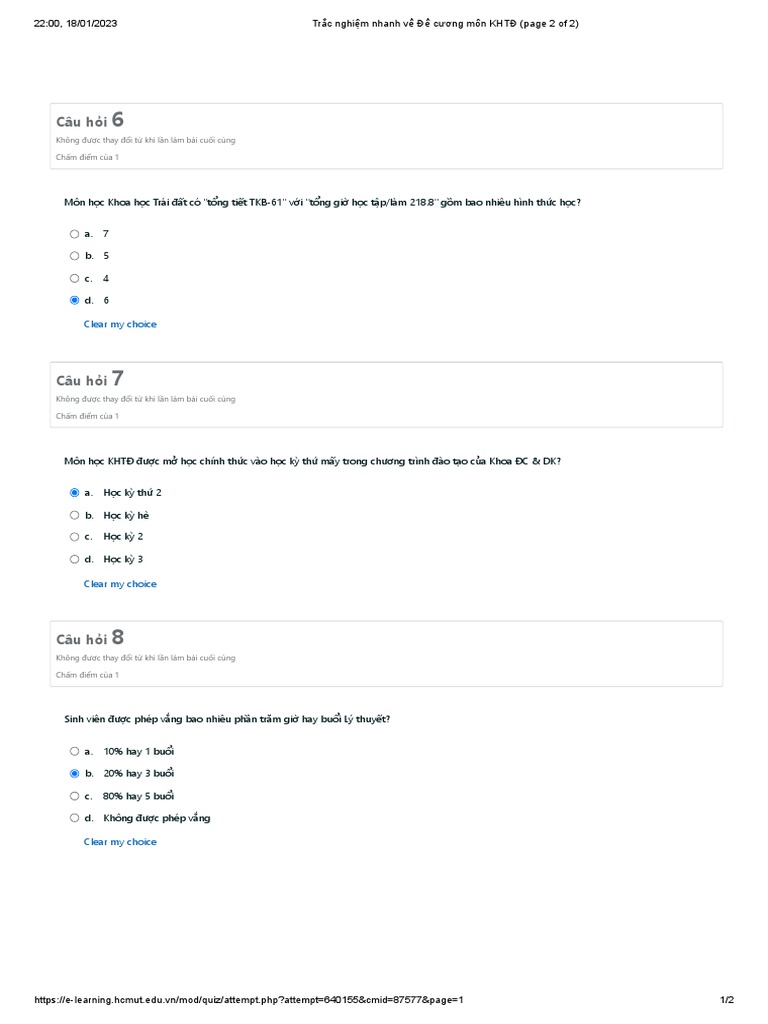
Task: Choose the 'Học kỳ hè' answer
Action: [x=74, y=515]
